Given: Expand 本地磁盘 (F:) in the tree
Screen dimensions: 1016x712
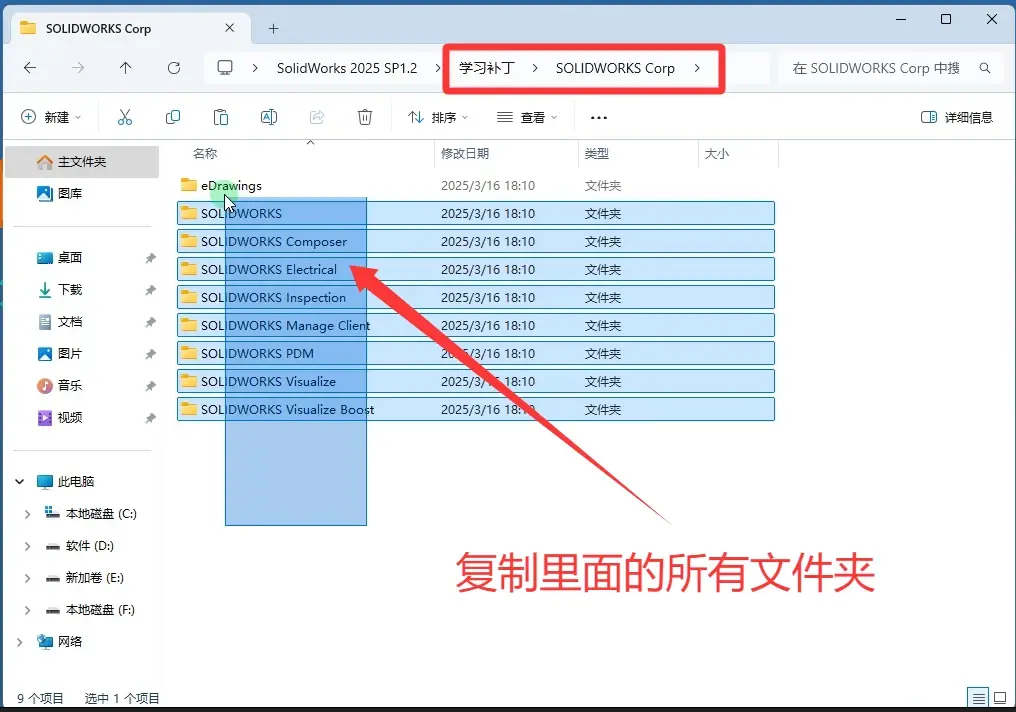Looking at the screenshot, I should 27,610.
